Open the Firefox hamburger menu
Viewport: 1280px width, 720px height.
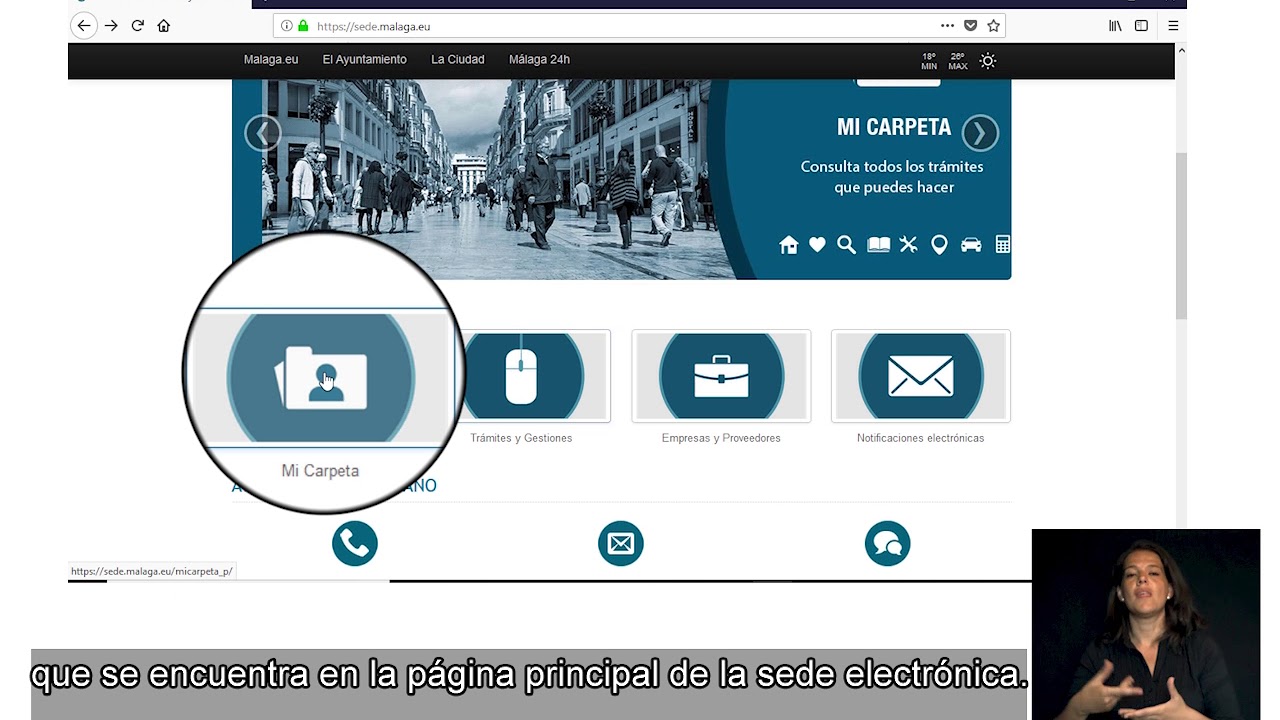[x=1172, y=25]
